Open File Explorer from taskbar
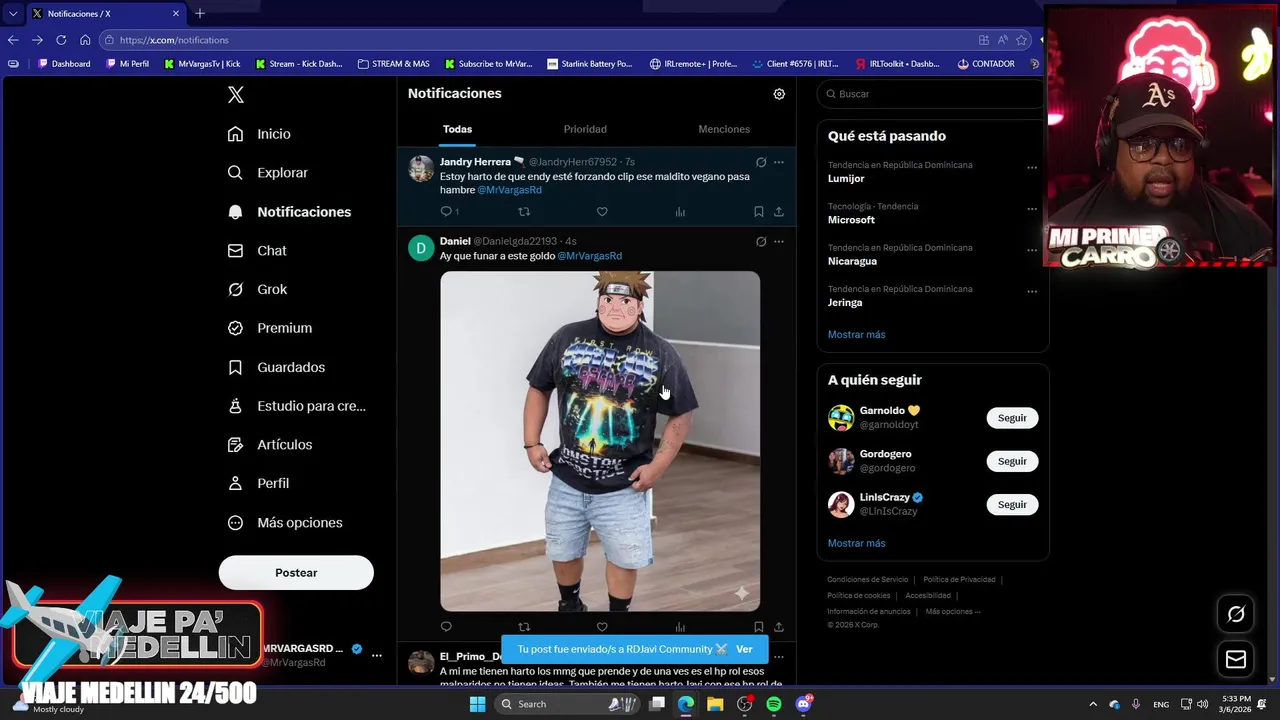The height and width of the screenshot is (720, 1280). pyautogui.click(x=715, y=704)
